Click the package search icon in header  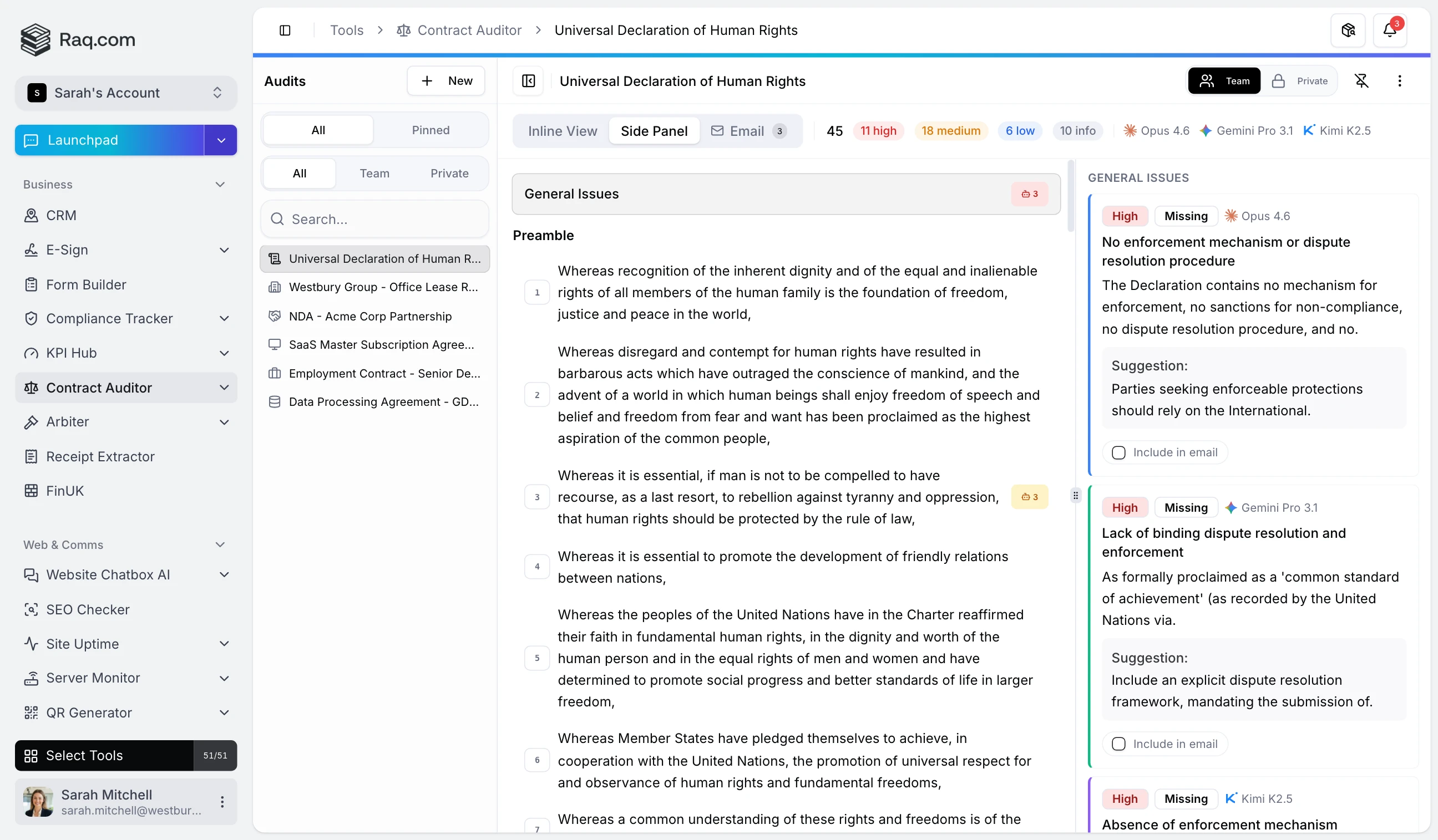point(1348,30)
